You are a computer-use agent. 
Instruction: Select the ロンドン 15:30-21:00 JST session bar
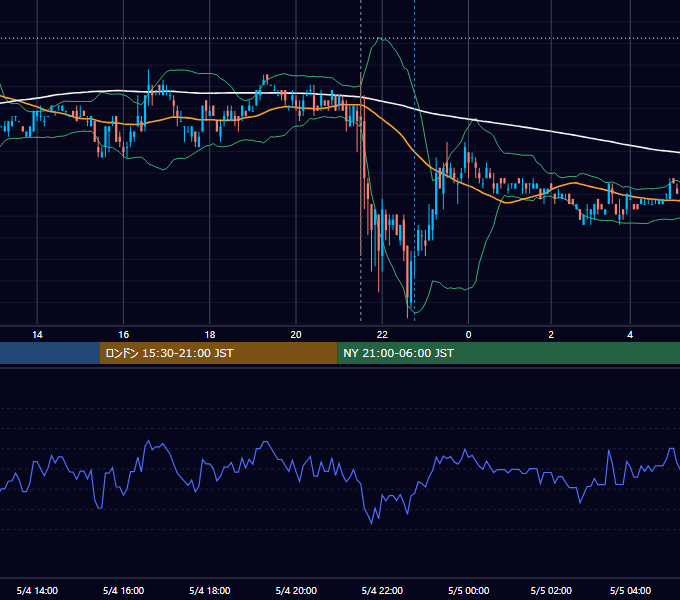point(219,353)
